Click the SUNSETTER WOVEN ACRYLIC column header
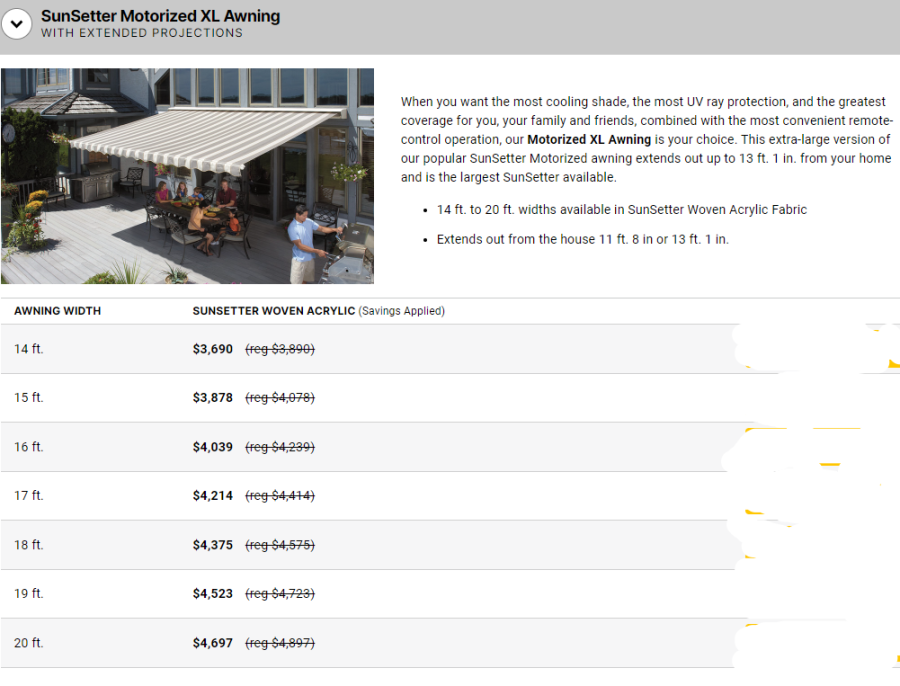The height and width of the screenshot is (686, 900). pyautogui.click(x=273, y=311)
